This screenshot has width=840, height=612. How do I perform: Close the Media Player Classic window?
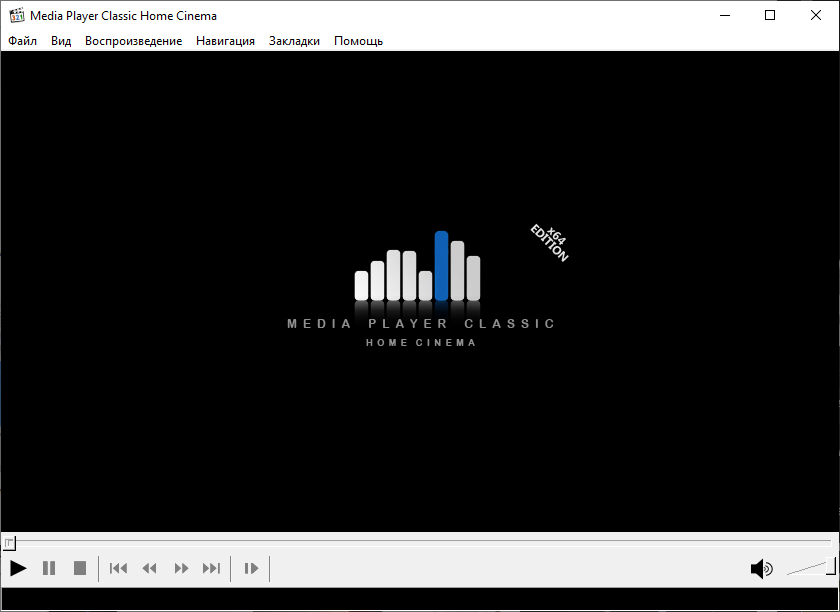tap(815, 16)
